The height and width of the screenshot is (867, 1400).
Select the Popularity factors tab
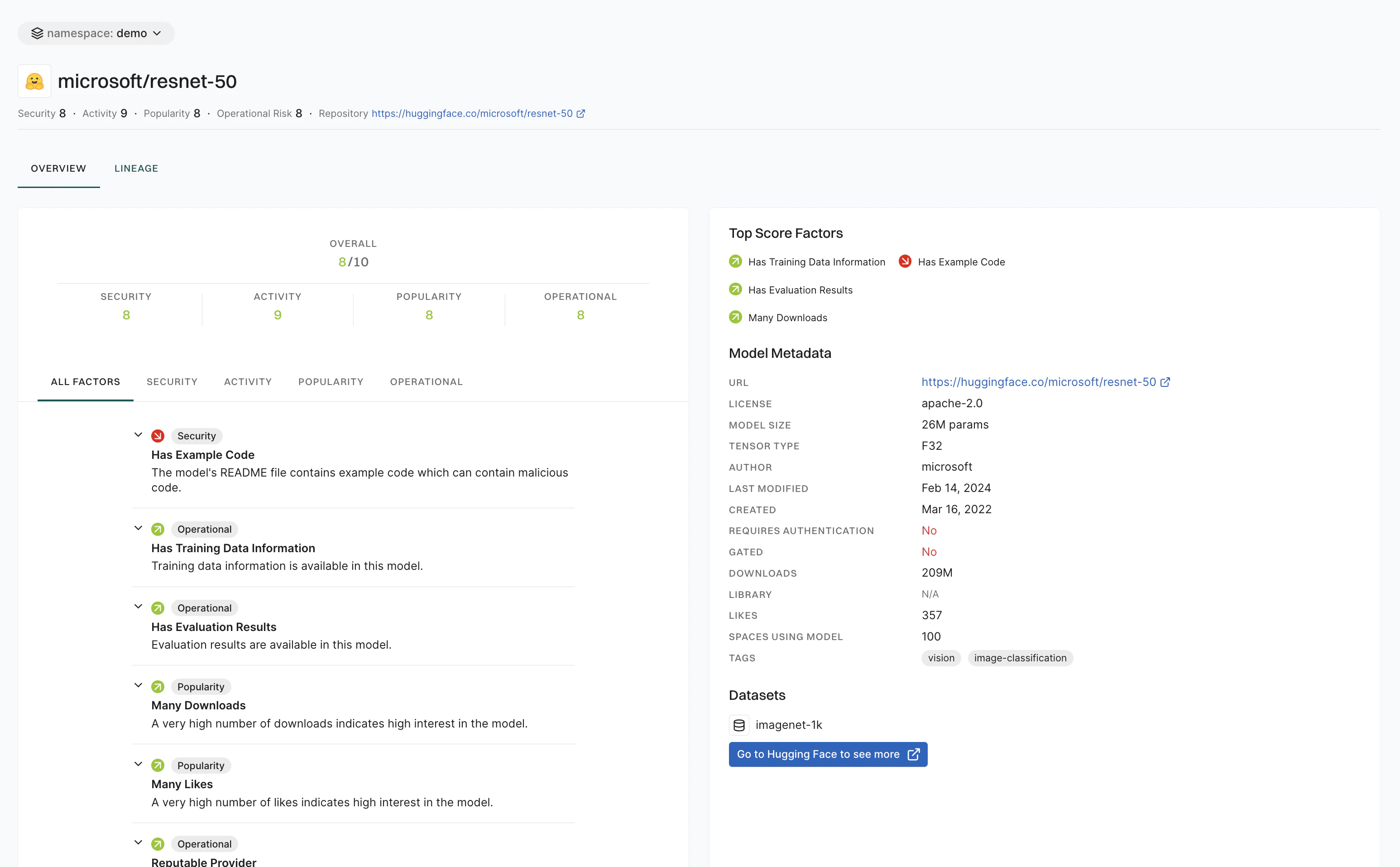point(331,382)
